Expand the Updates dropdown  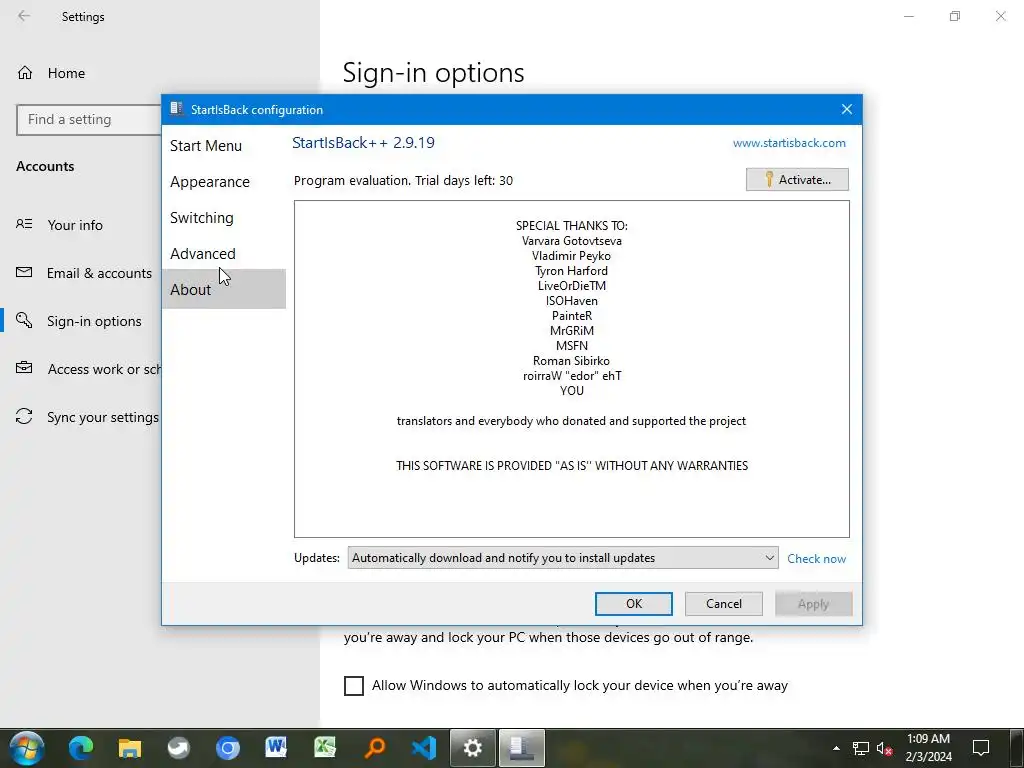pos(562,558)
